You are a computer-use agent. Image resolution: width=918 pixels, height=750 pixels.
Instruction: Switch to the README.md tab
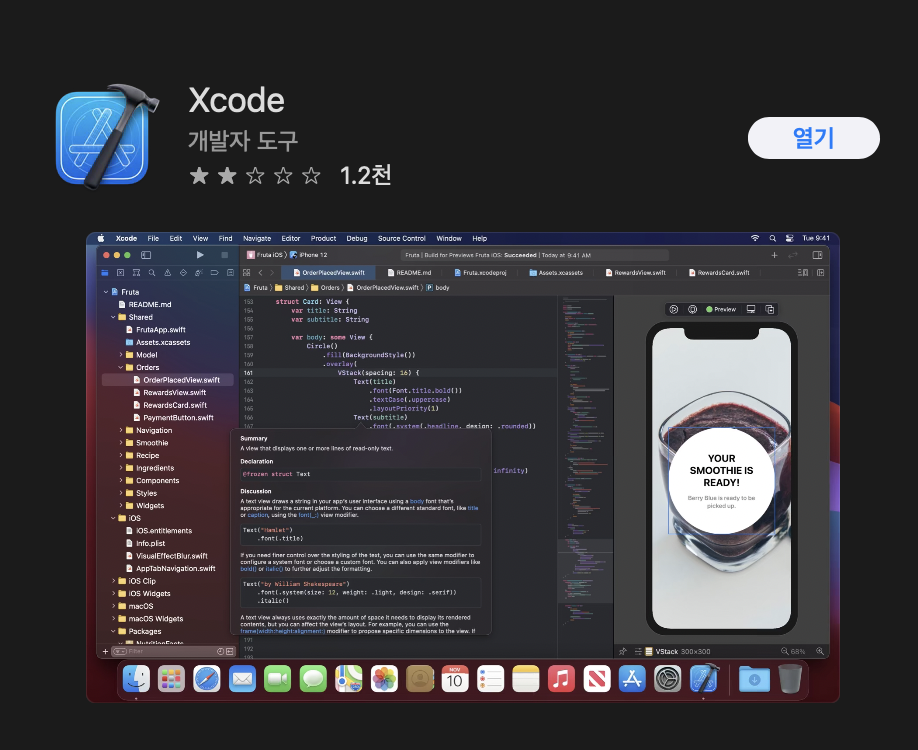409,272
